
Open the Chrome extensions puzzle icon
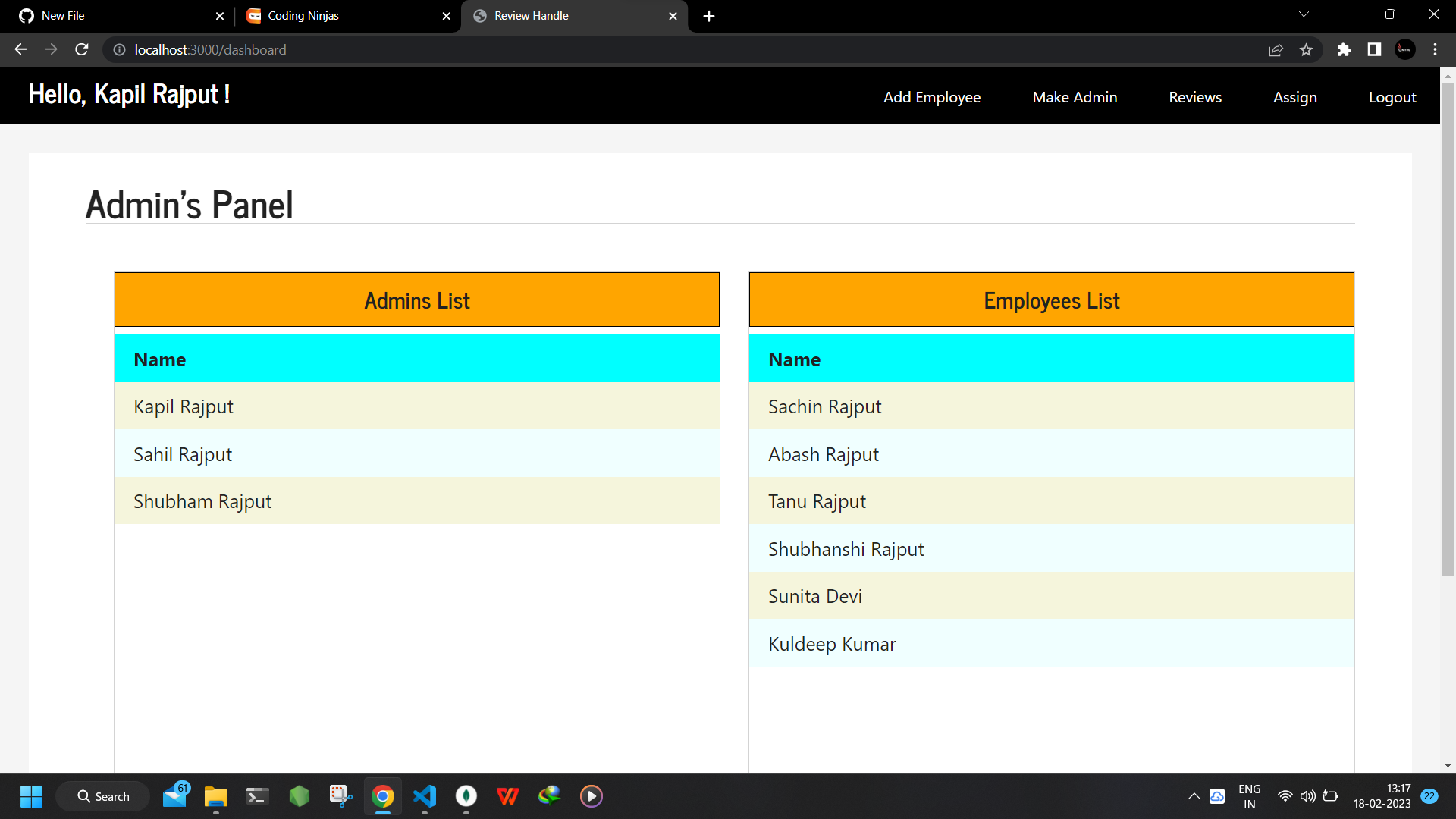pos(1344,49)
